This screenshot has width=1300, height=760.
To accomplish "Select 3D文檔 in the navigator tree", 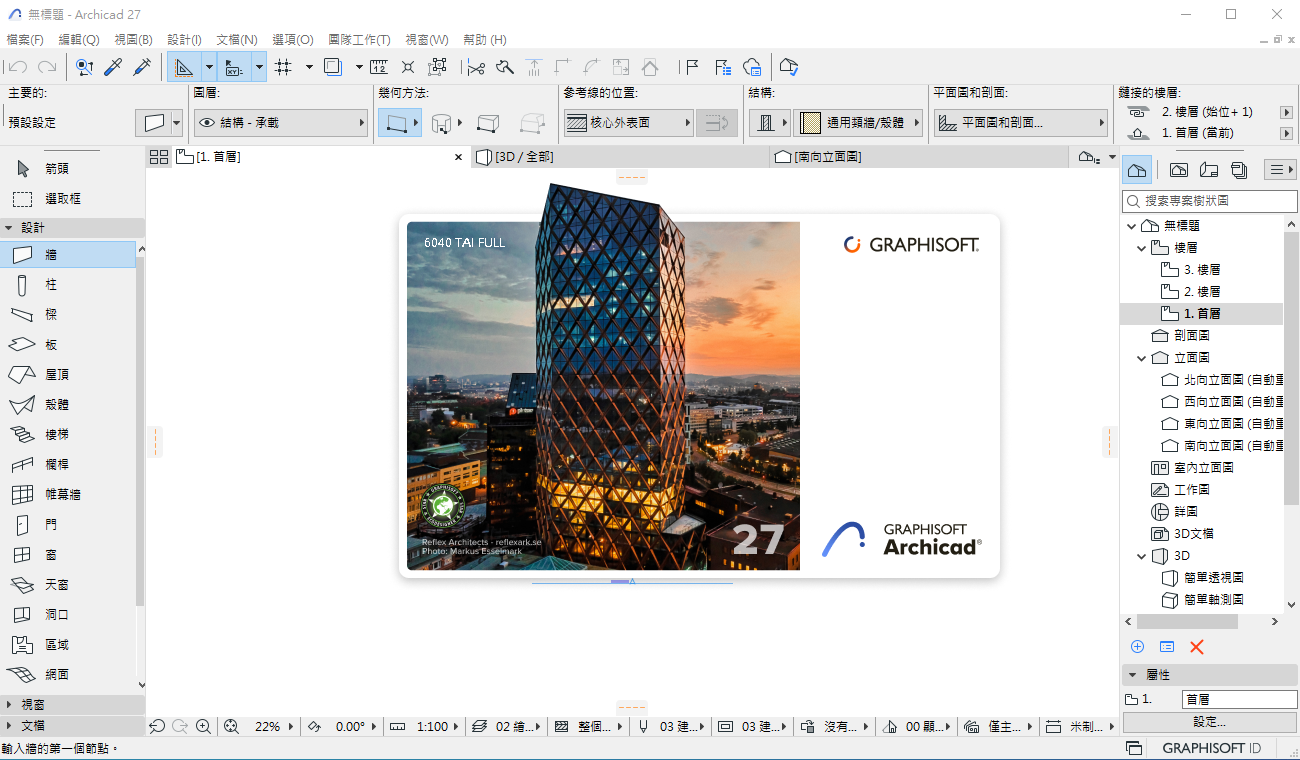I will (x=1193, y=533).
